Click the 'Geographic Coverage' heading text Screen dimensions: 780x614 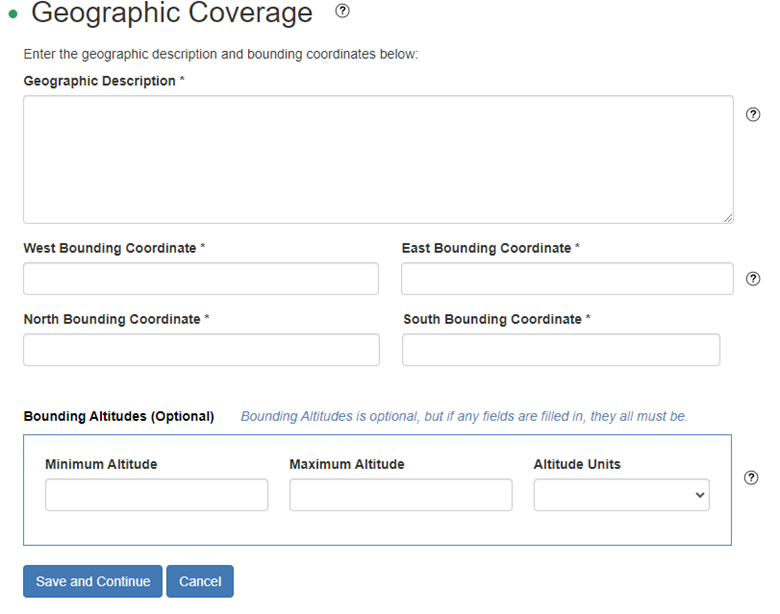(172, 12)
